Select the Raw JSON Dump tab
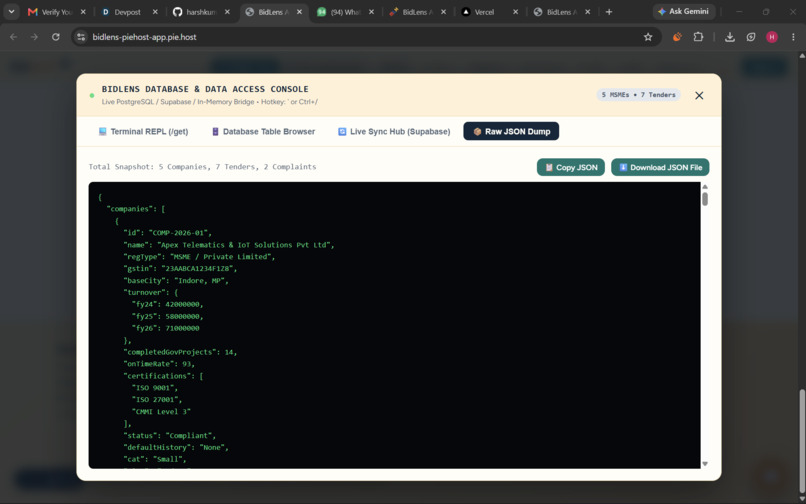Viewport: 806px width, 504px height. (511, 132)
